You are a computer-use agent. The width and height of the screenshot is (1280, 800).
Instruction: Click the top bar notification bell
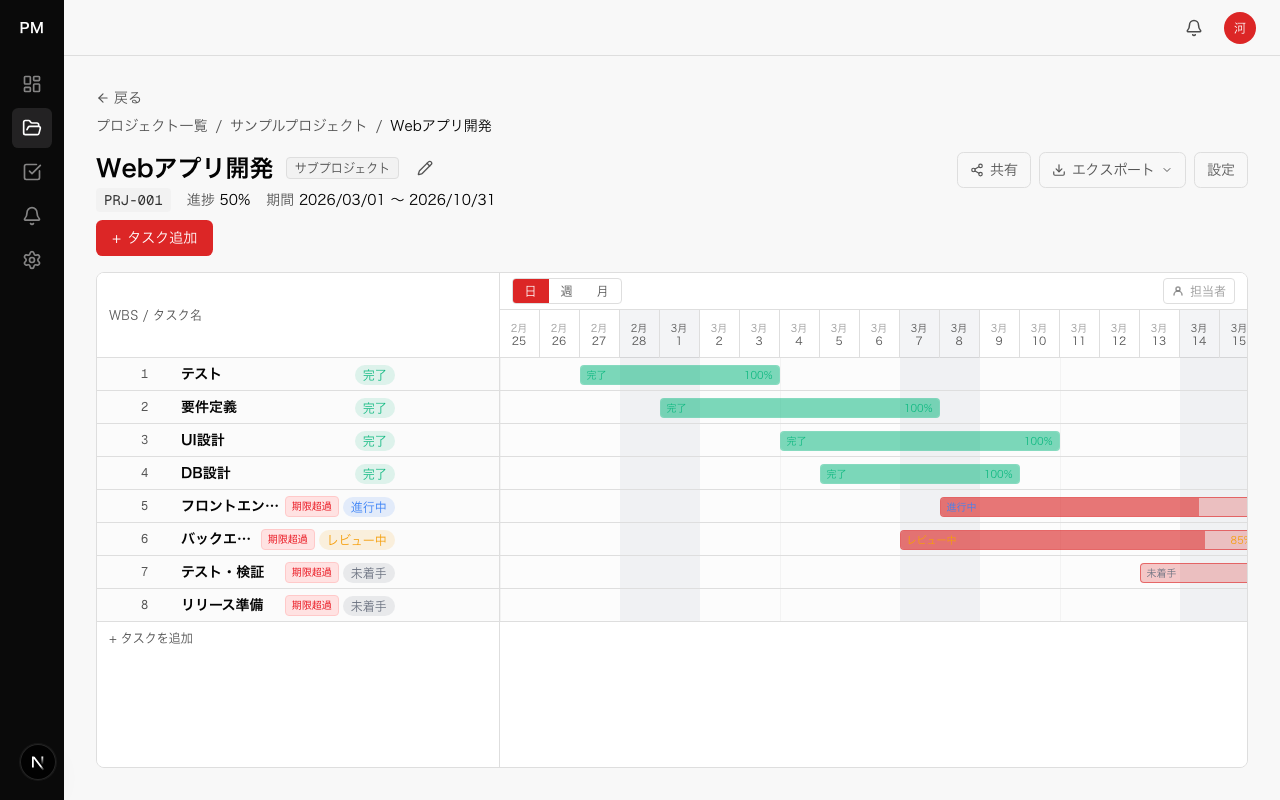(1193, 28)
